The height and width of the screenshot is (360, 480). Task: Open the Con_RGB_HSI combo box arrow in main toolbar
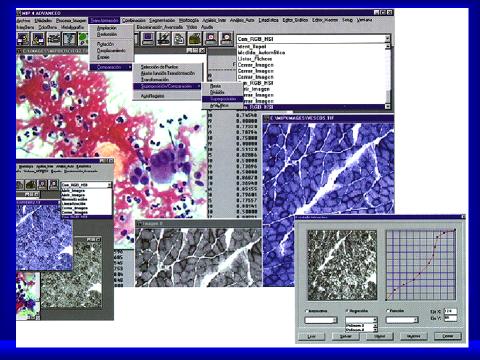point(387,39)
